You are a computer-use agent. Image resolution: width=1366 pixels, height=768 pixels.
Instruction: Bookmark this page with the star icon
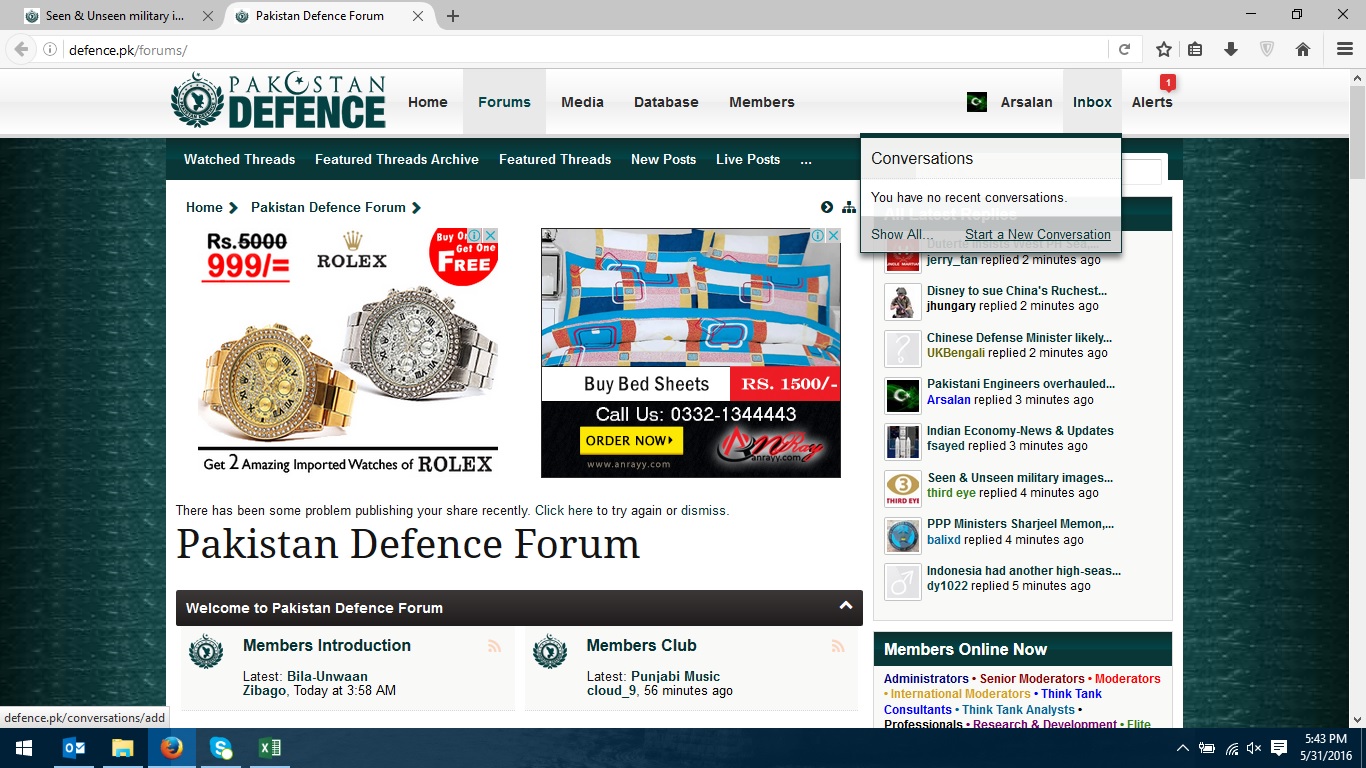[x=1164, y=49]
